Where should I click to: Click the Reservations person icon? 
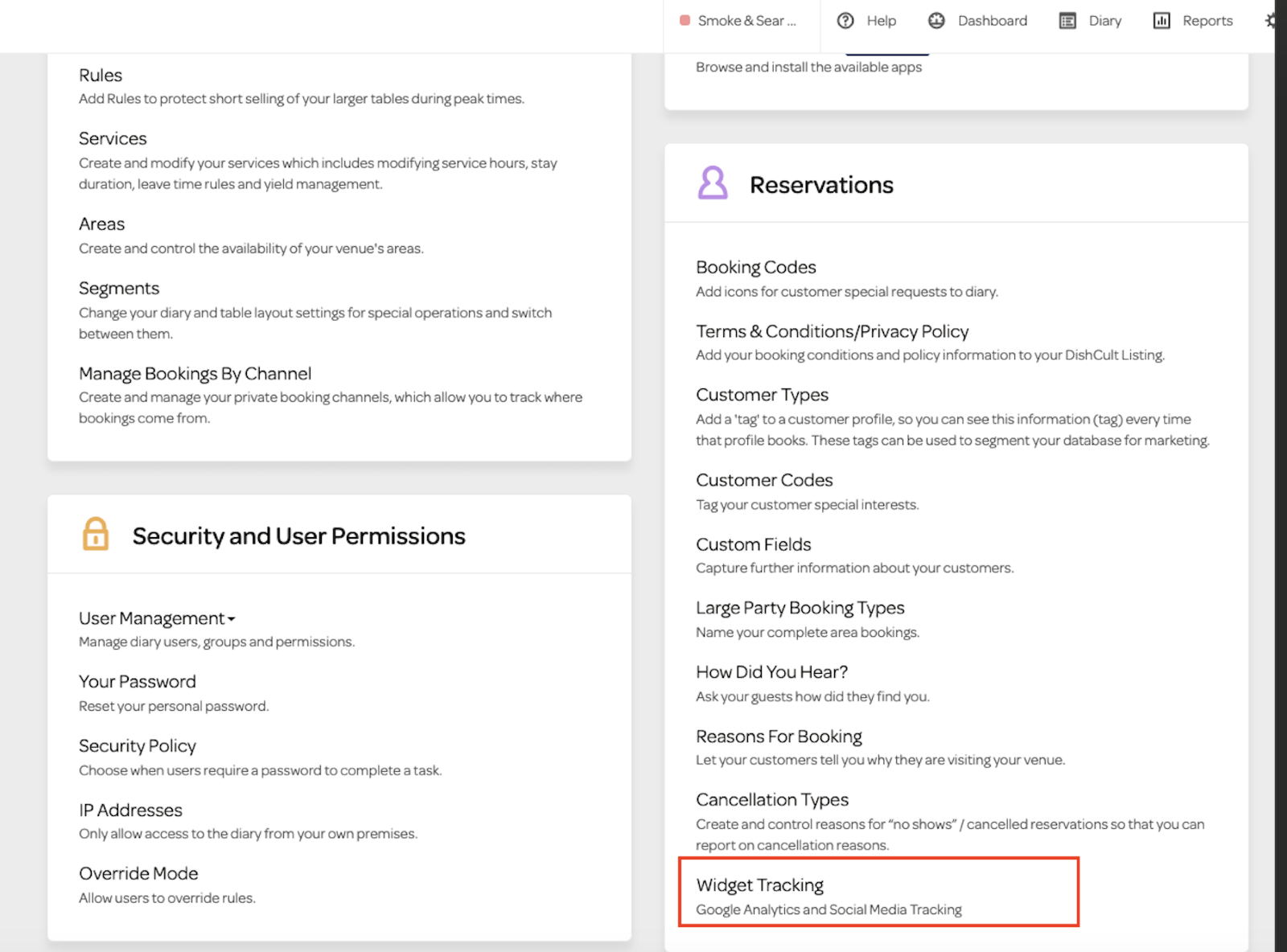713,183
